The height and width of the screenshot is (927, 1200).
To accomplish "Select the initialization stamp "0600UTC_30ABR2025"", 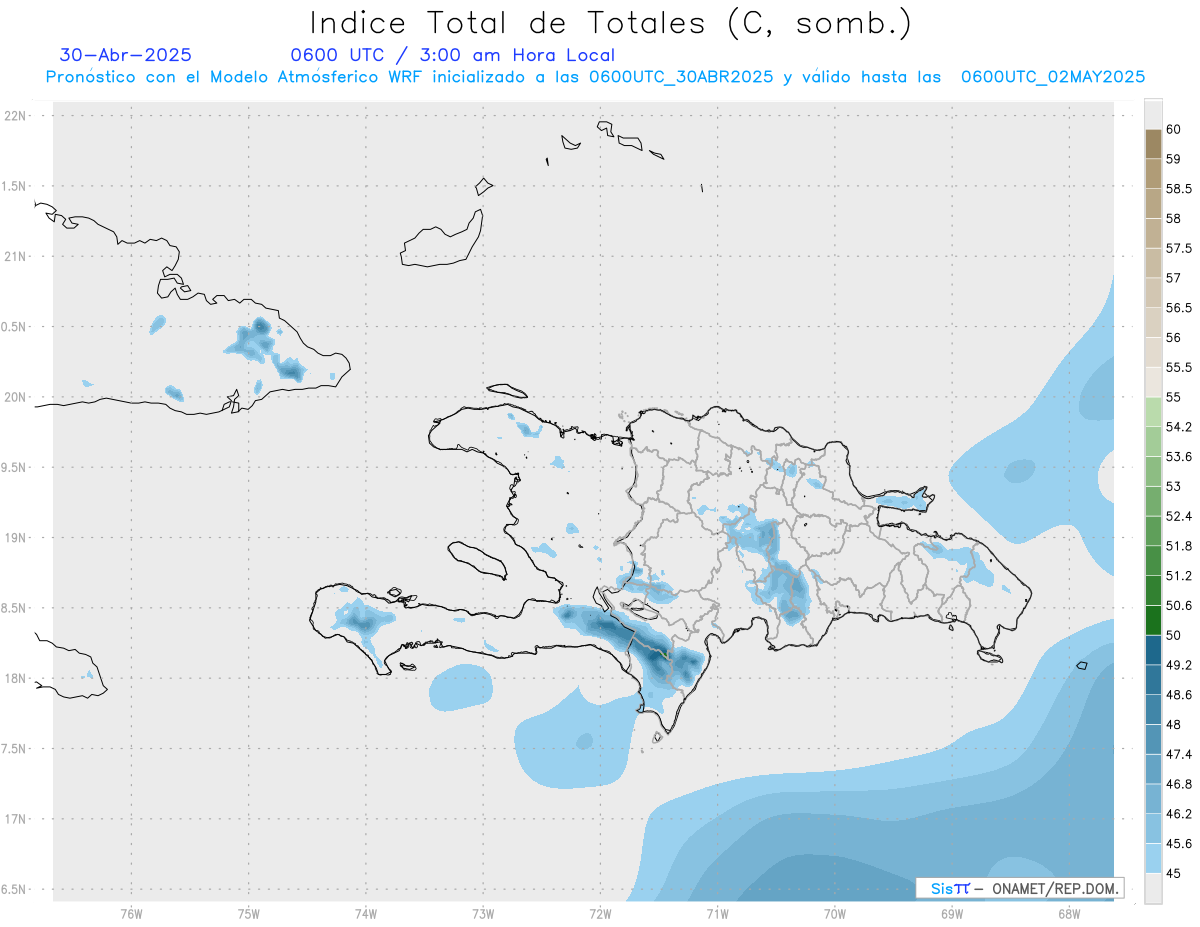I will point(680,77).
